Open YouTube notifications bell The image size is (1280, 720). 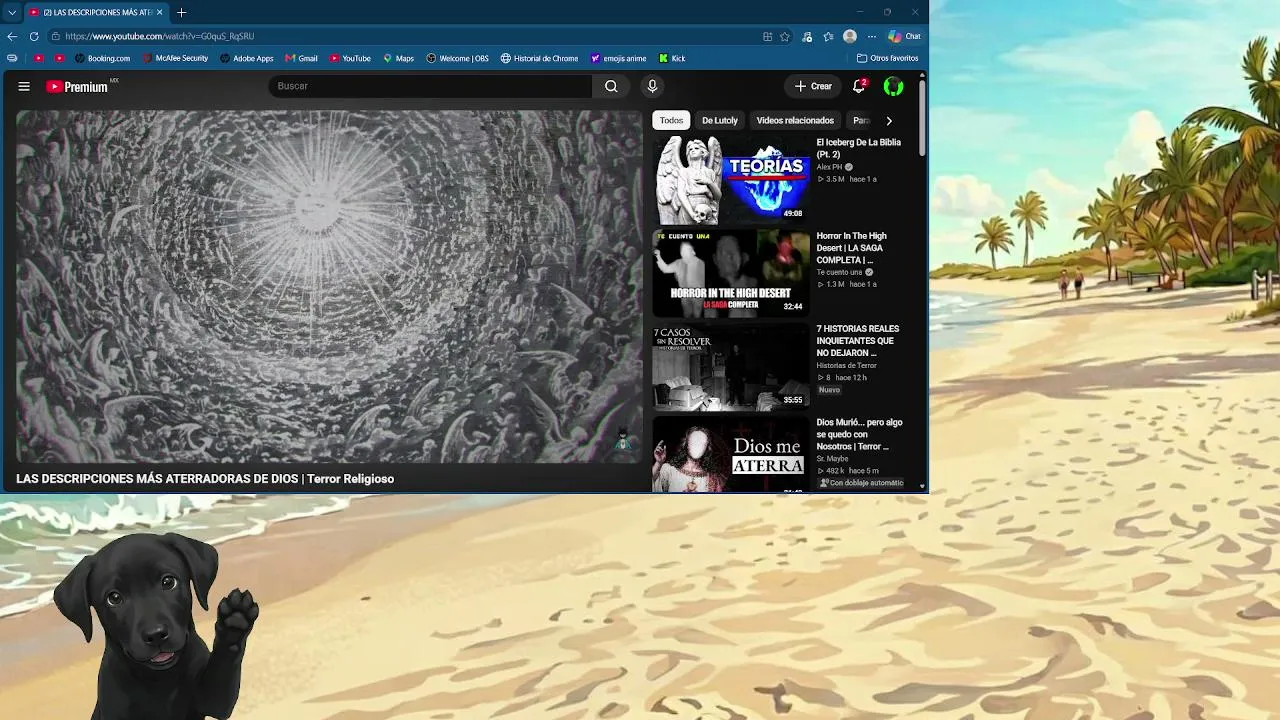pyautogui.click(x=859, y=86)
